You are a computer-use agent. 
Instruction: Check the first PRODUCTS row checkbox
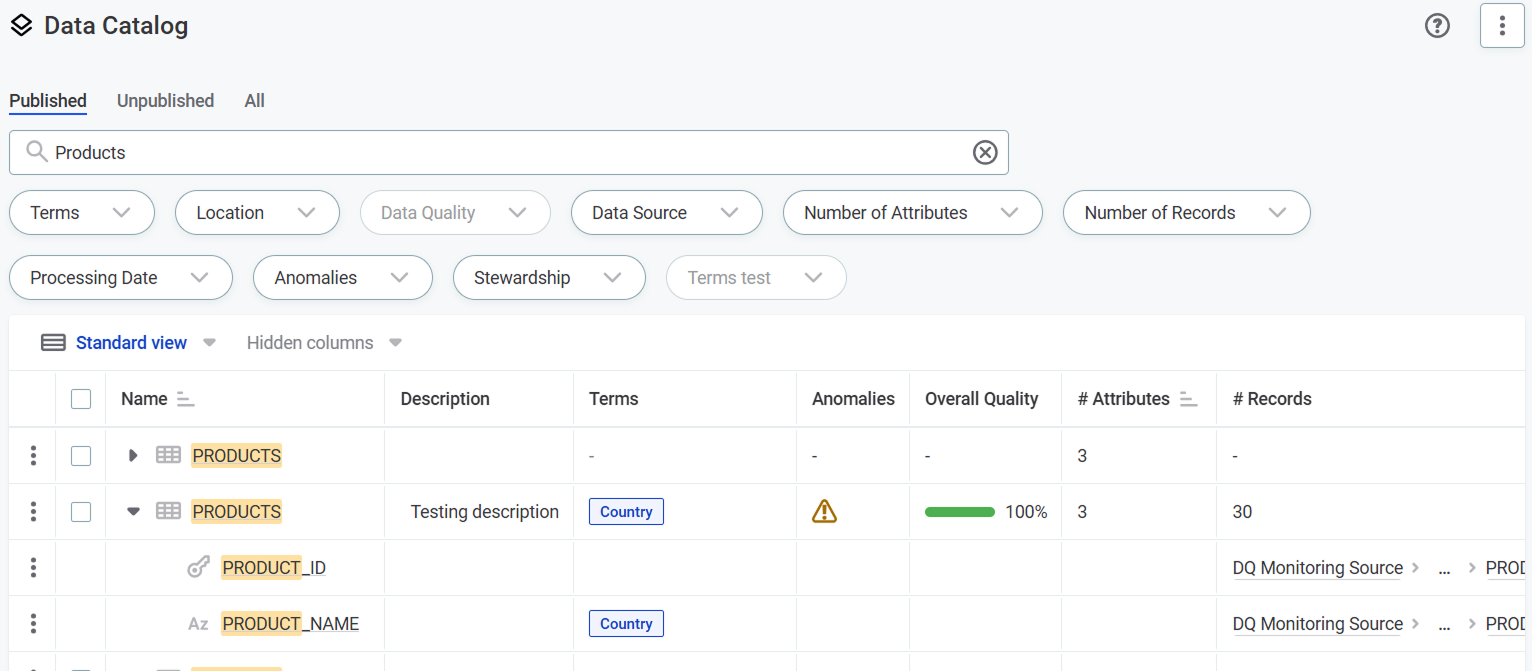point(81,456)
